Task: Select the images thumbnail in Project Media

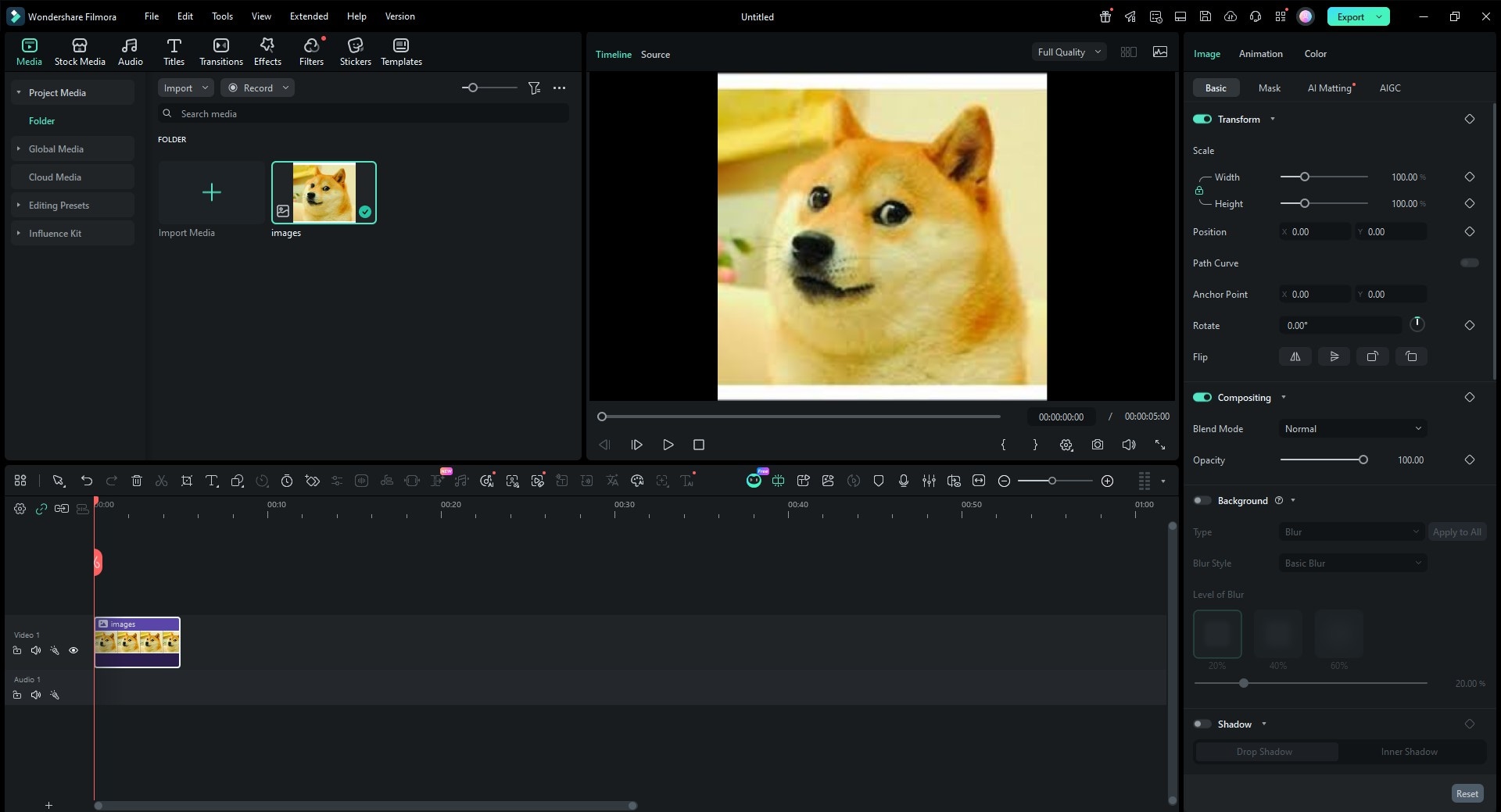Action: pos(323,192)
